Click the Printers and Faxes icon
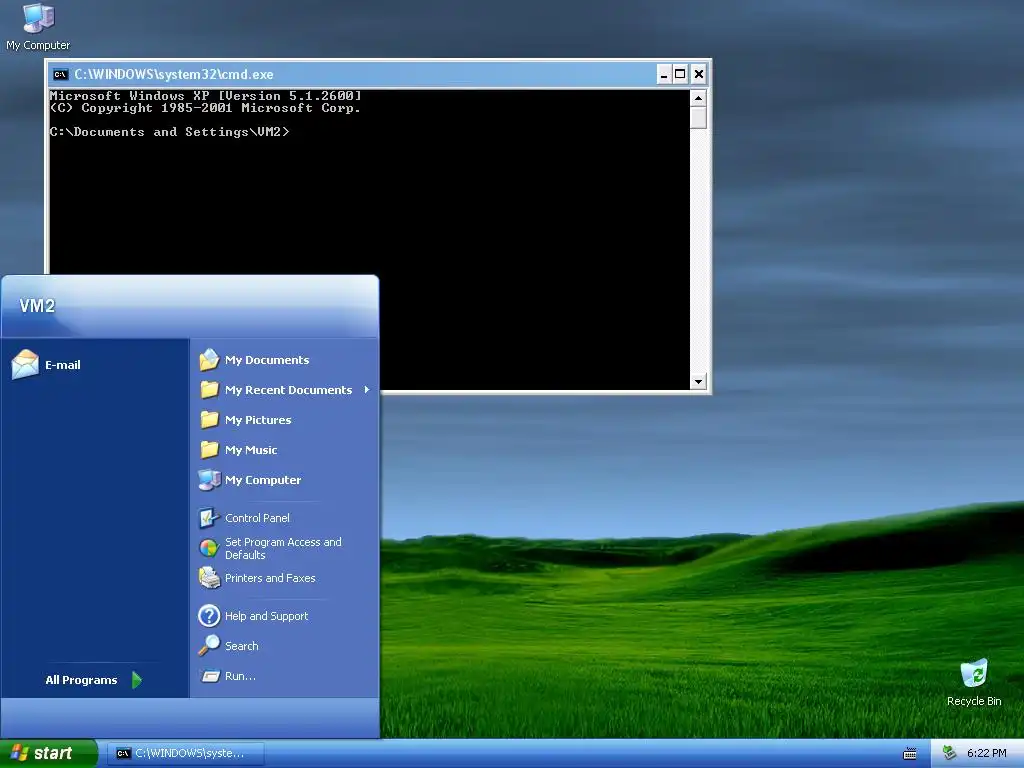 tap(209, 578)
